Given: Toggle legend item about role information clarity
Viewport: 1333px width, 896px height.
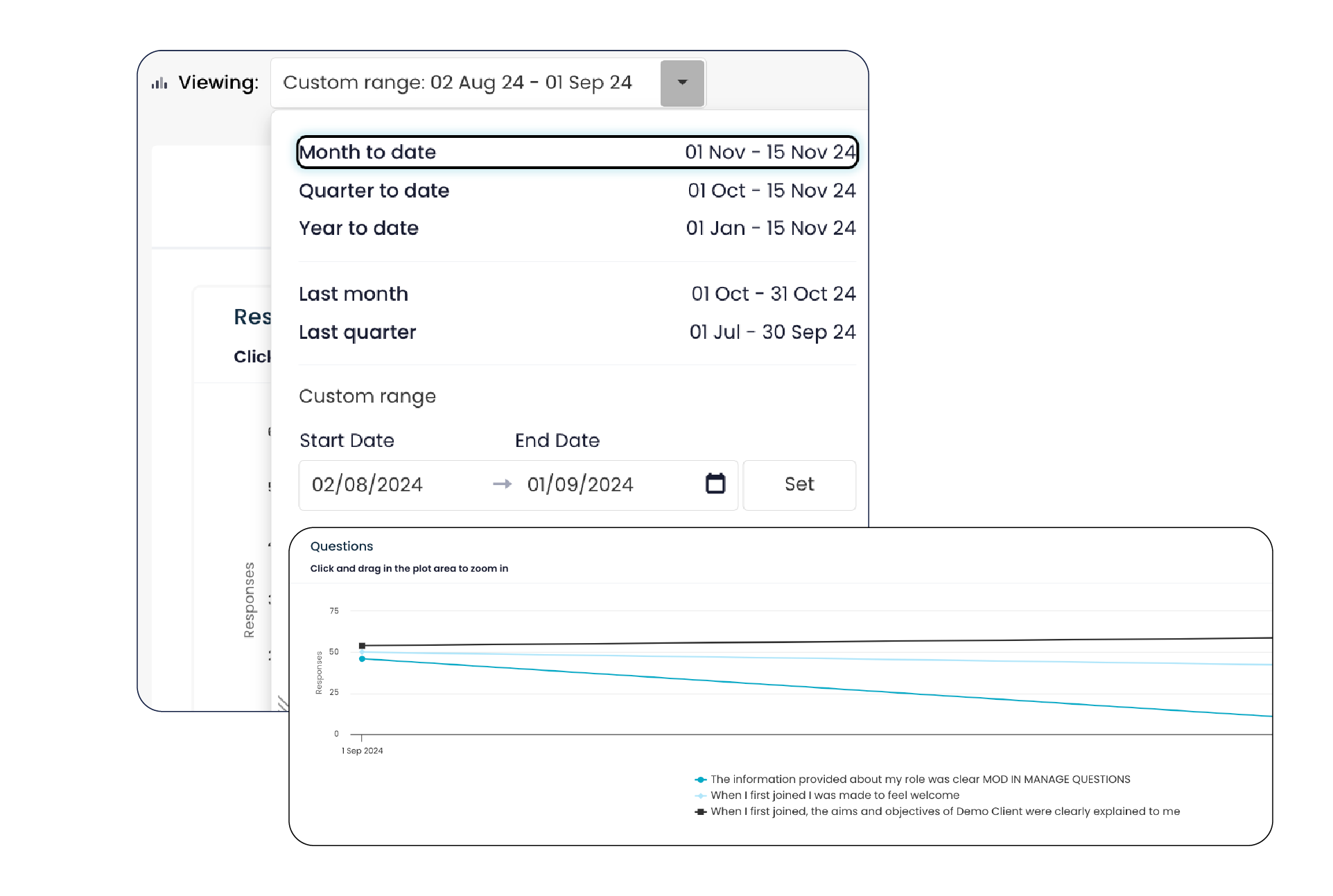Looking at the screenshot, I should 913,780.
